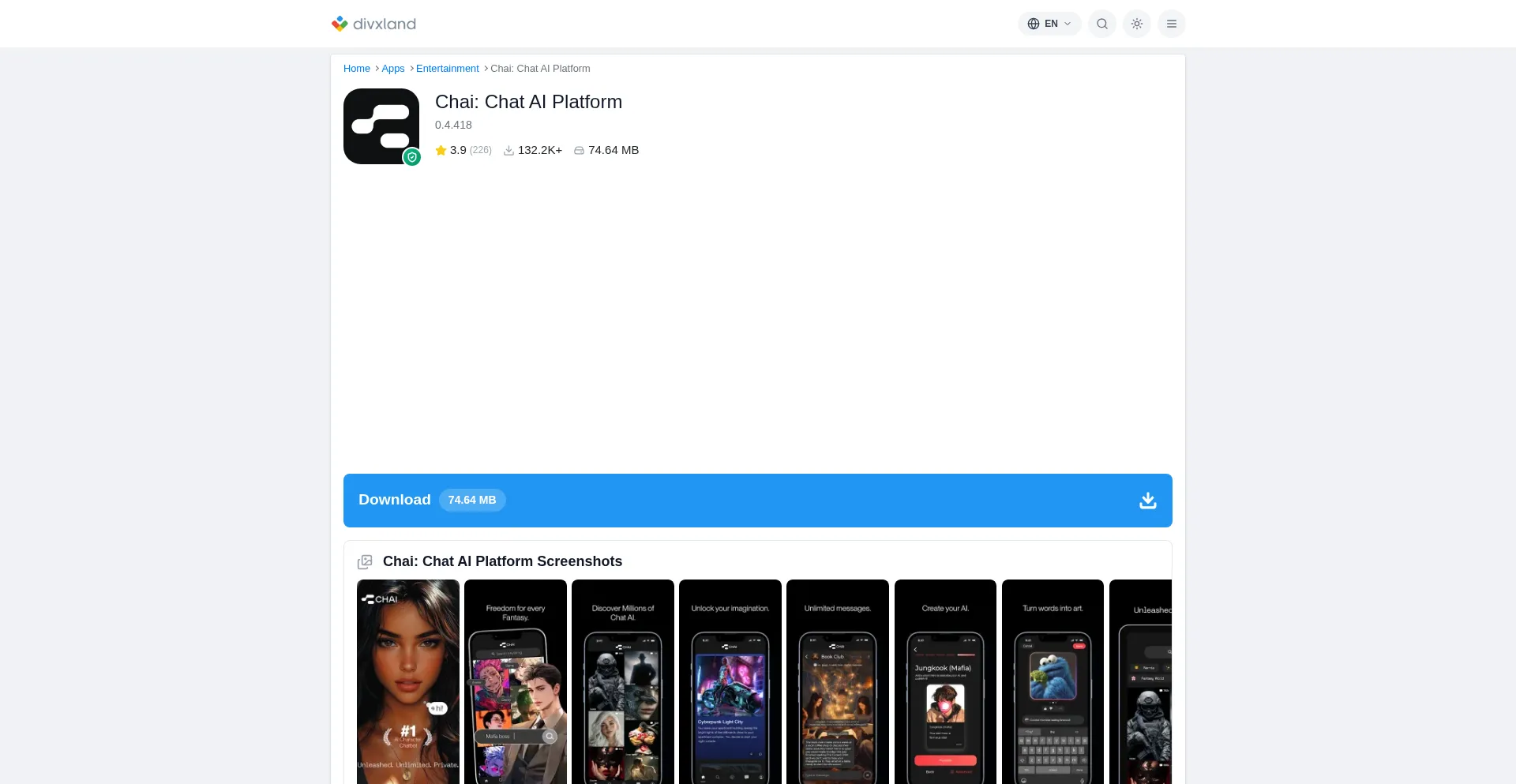Click the divxland logo

tap(373, 24)
